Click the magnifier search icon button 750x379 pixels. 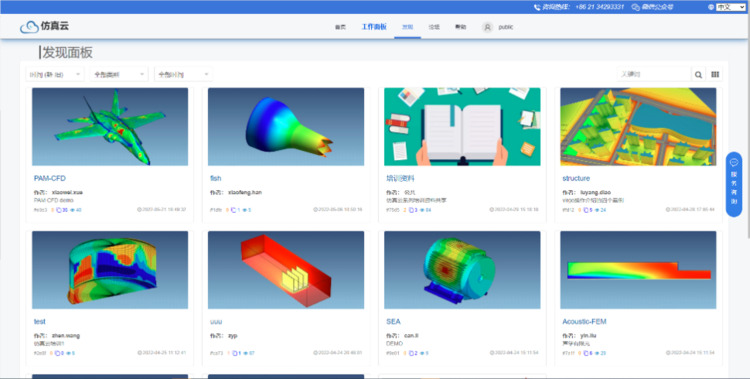[698, 75]
